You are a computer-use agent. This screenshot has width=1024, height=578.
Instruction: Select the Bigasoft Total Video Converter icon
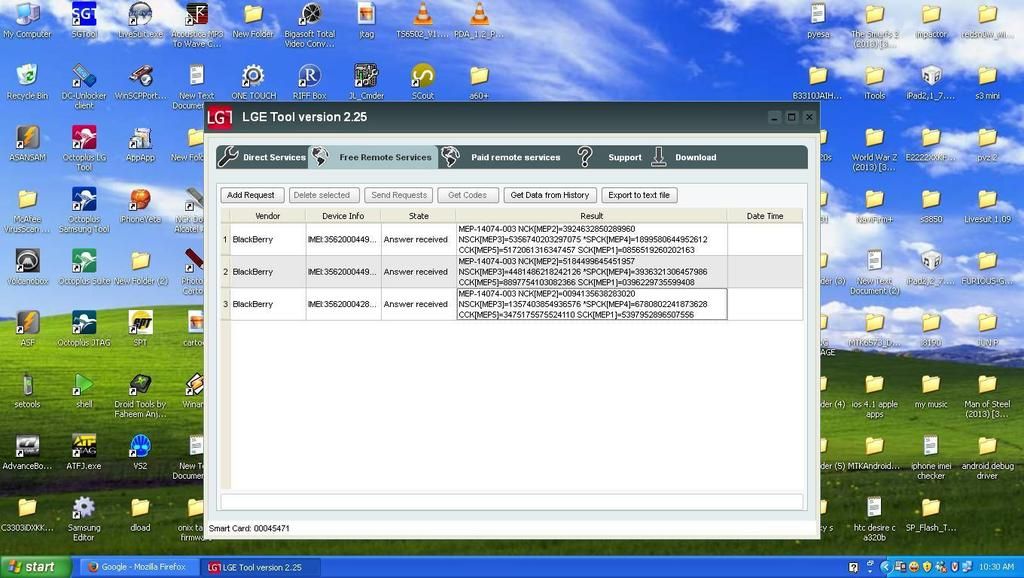pyautogui.click(x=310, y=25)
